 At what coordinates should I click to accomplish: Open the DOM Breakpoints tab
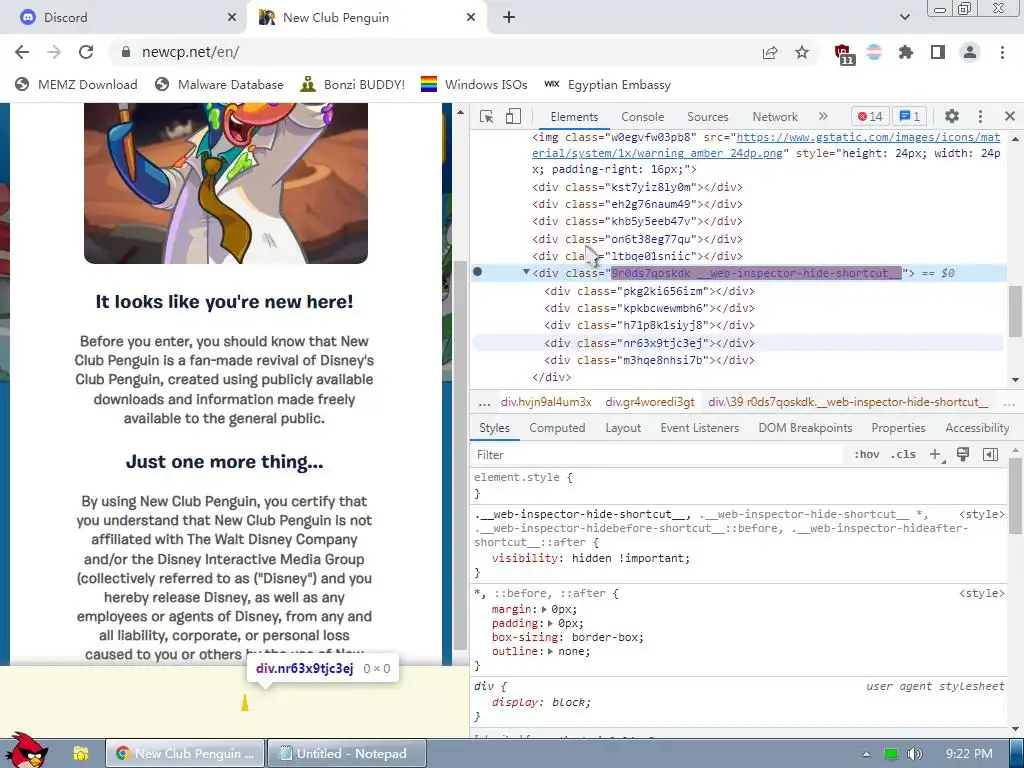pos(805,428)
